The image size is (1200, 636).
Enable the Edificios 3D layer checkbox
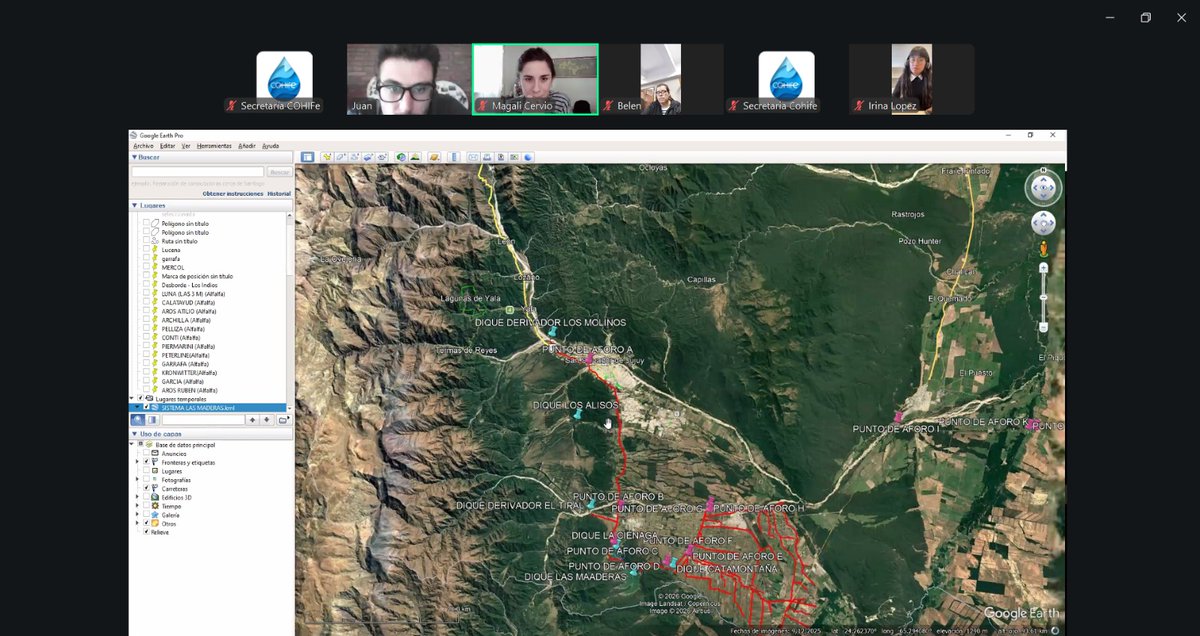tap(146, 497)
